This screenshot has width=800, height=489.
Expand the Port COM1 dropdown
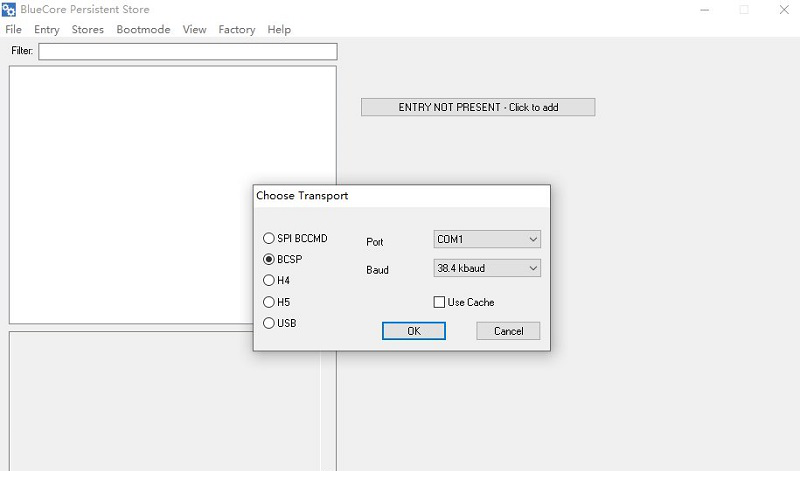coord(487,240)
